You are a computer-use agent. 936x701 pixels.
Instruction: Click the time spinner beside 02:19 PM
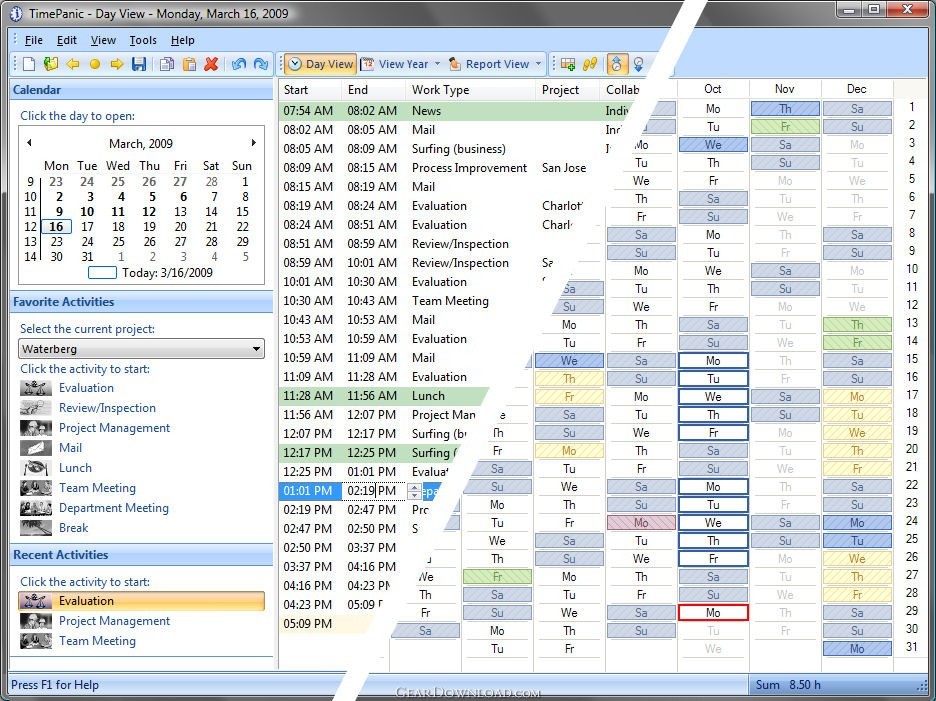pos(414,491)
